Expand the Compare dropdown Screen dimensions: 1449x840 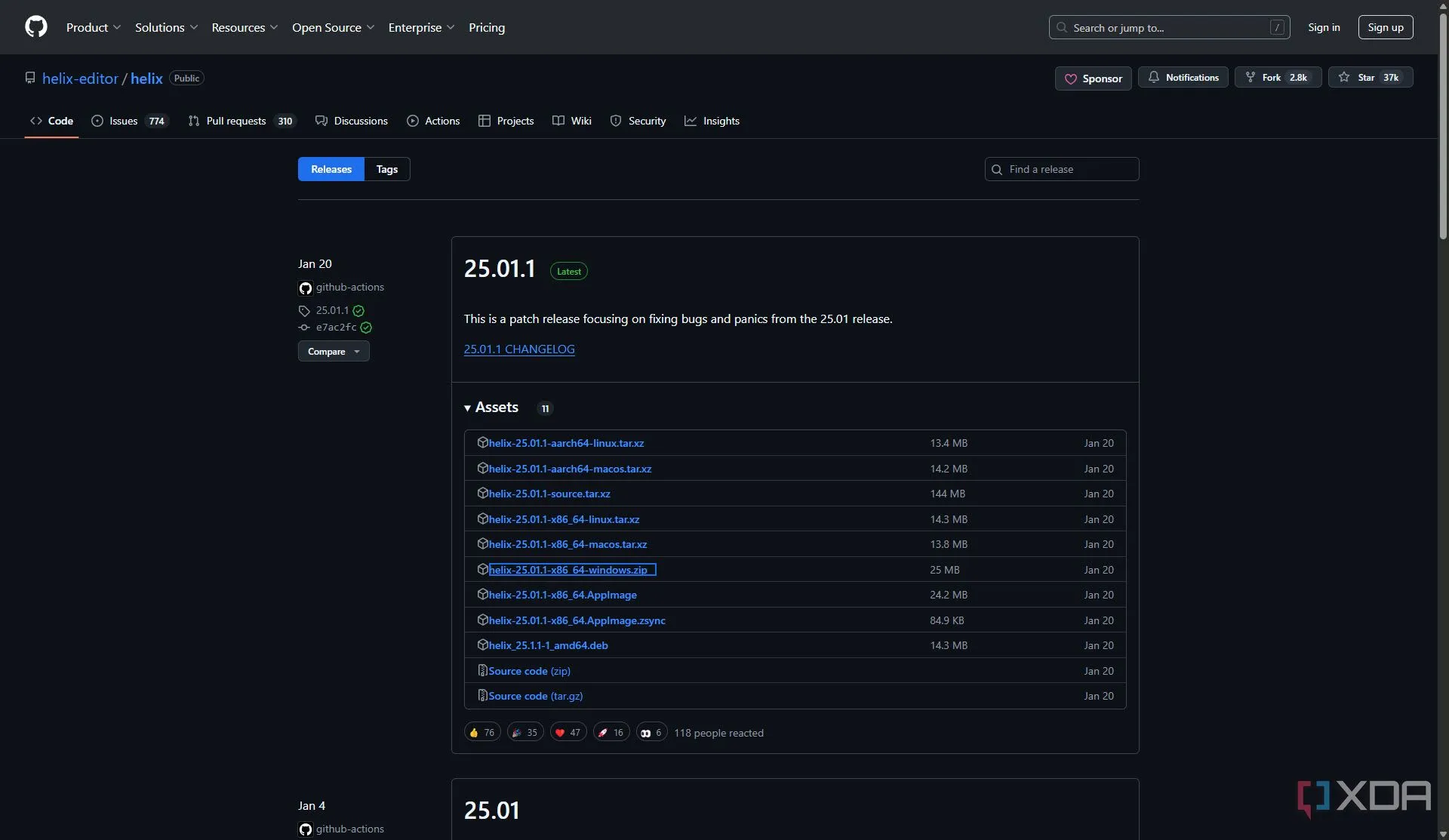(x=334, y=351)
